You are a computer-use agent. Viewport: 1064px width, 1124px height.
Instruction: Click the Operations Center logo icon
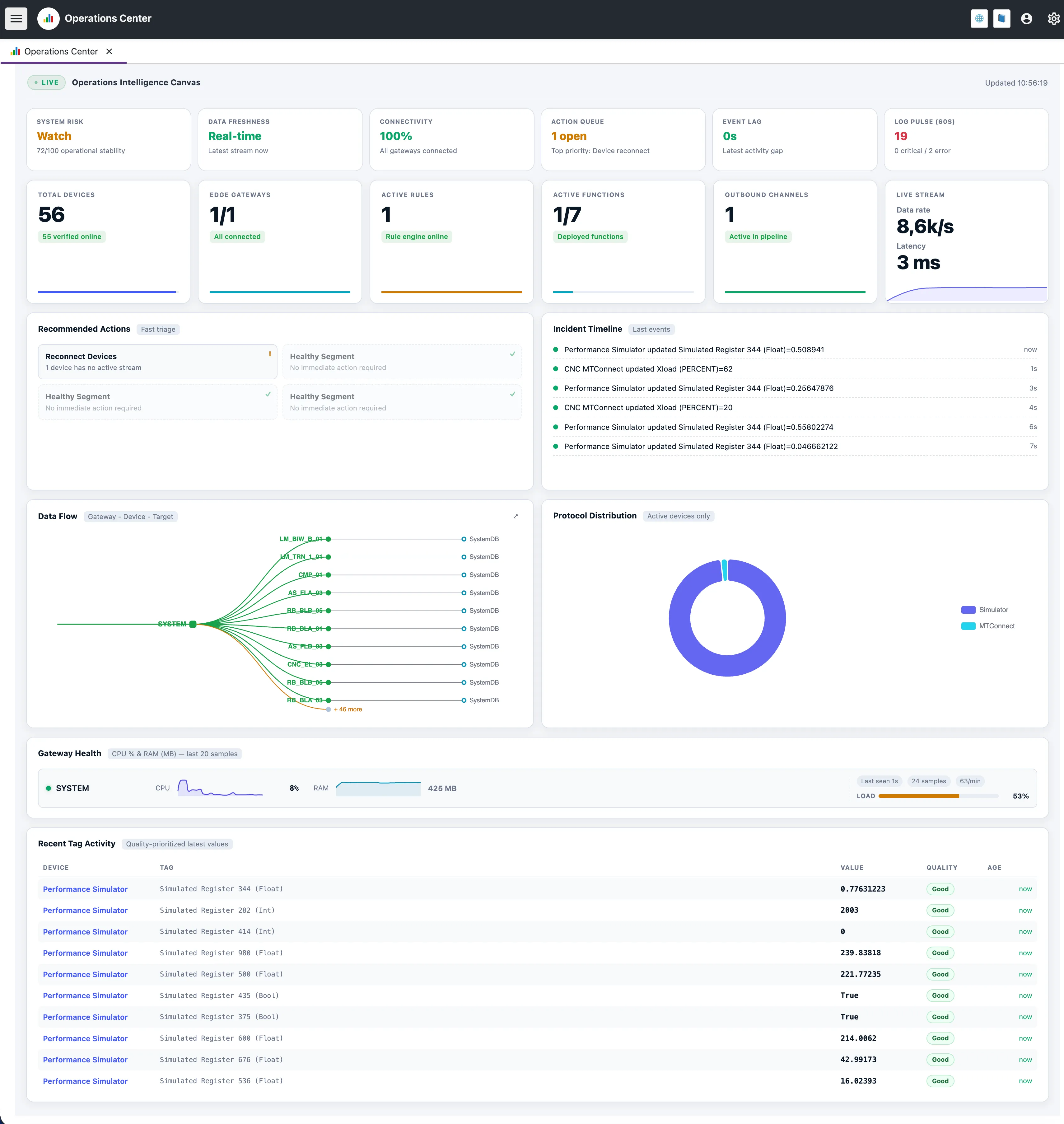tap(48, 19)
